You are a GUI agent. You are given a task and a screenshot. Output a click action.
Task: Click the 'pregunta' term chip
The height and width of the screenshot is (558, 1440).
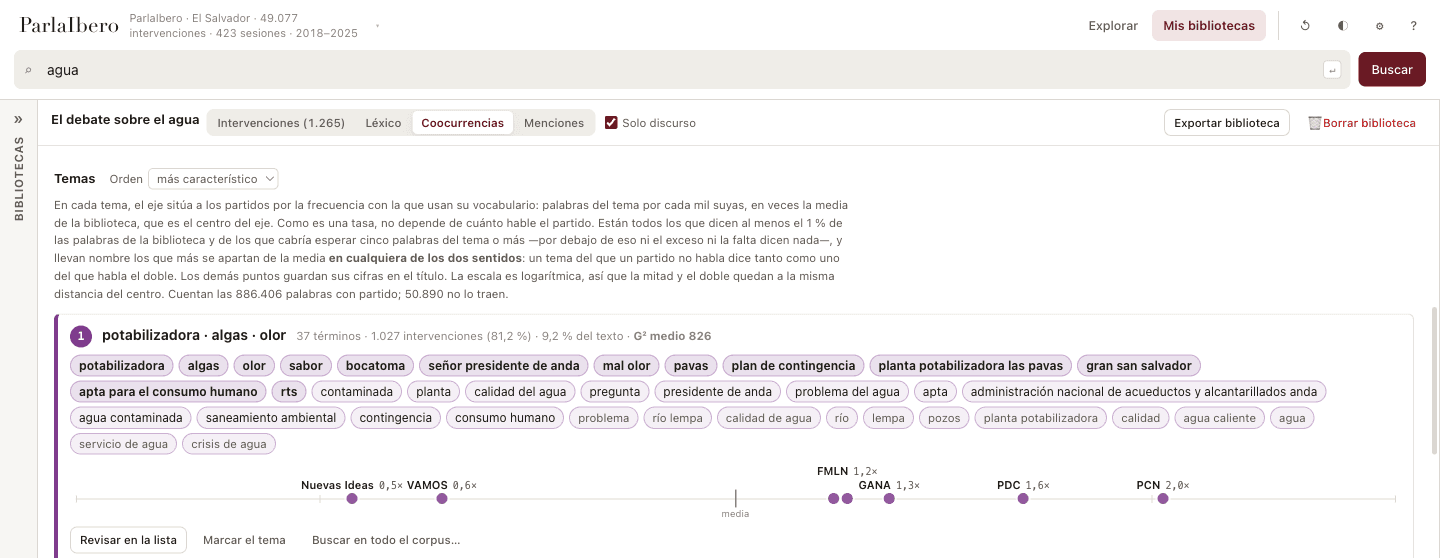(x=615, y=392)
